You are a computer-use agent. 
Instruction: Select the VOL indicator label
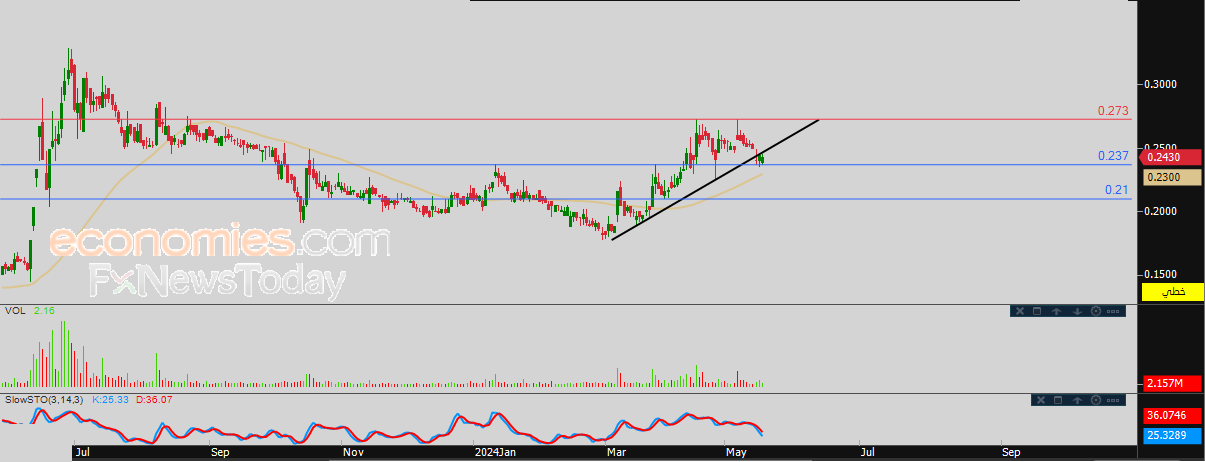coord(15,311)
